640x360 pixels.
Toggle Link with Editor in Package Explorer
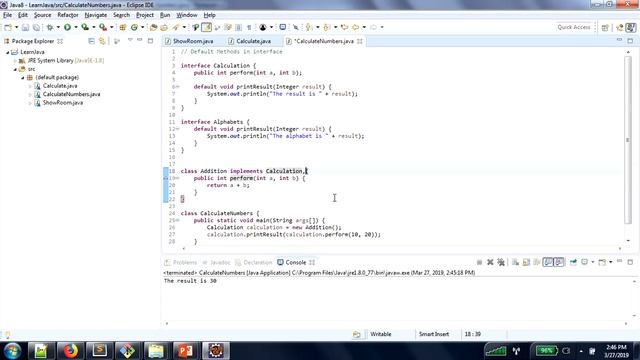coord(102,41)
